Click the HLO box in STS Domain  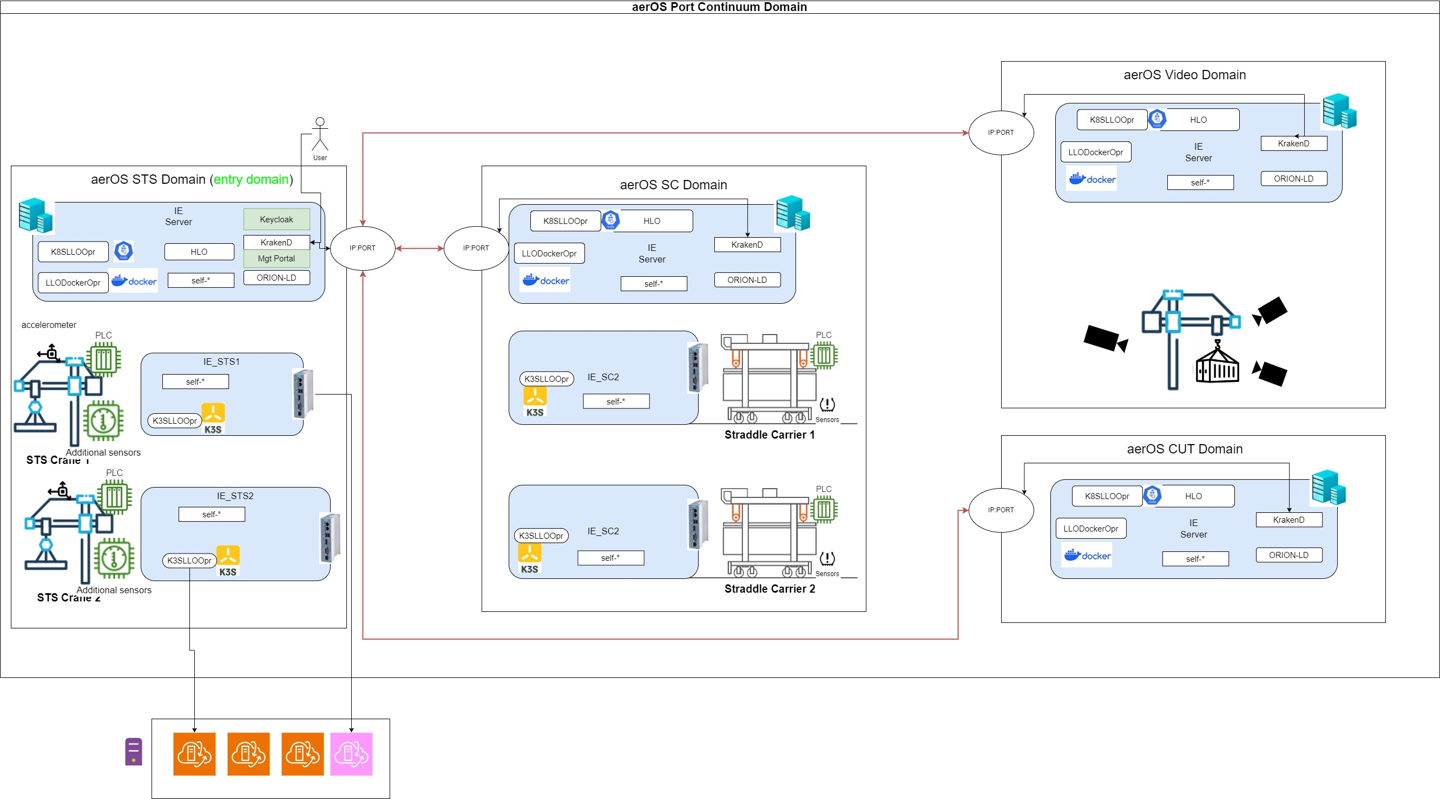(199, 253)
